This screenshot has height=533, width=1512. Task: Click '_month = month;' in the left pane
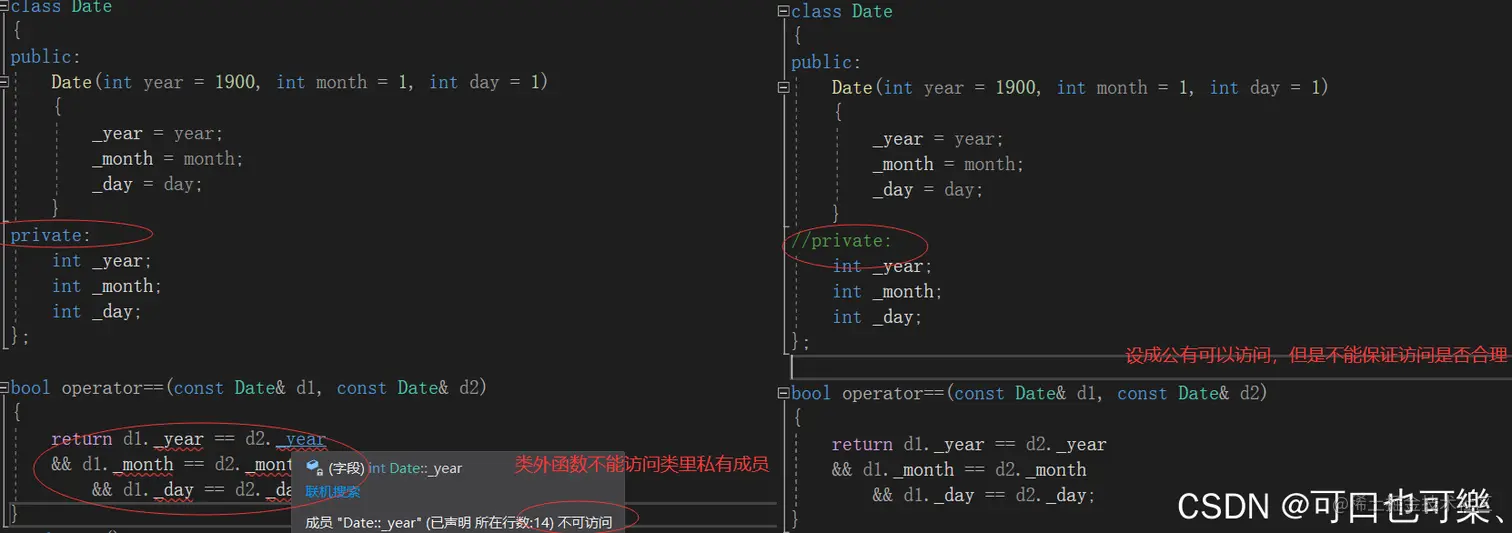[x=168, y=159]
